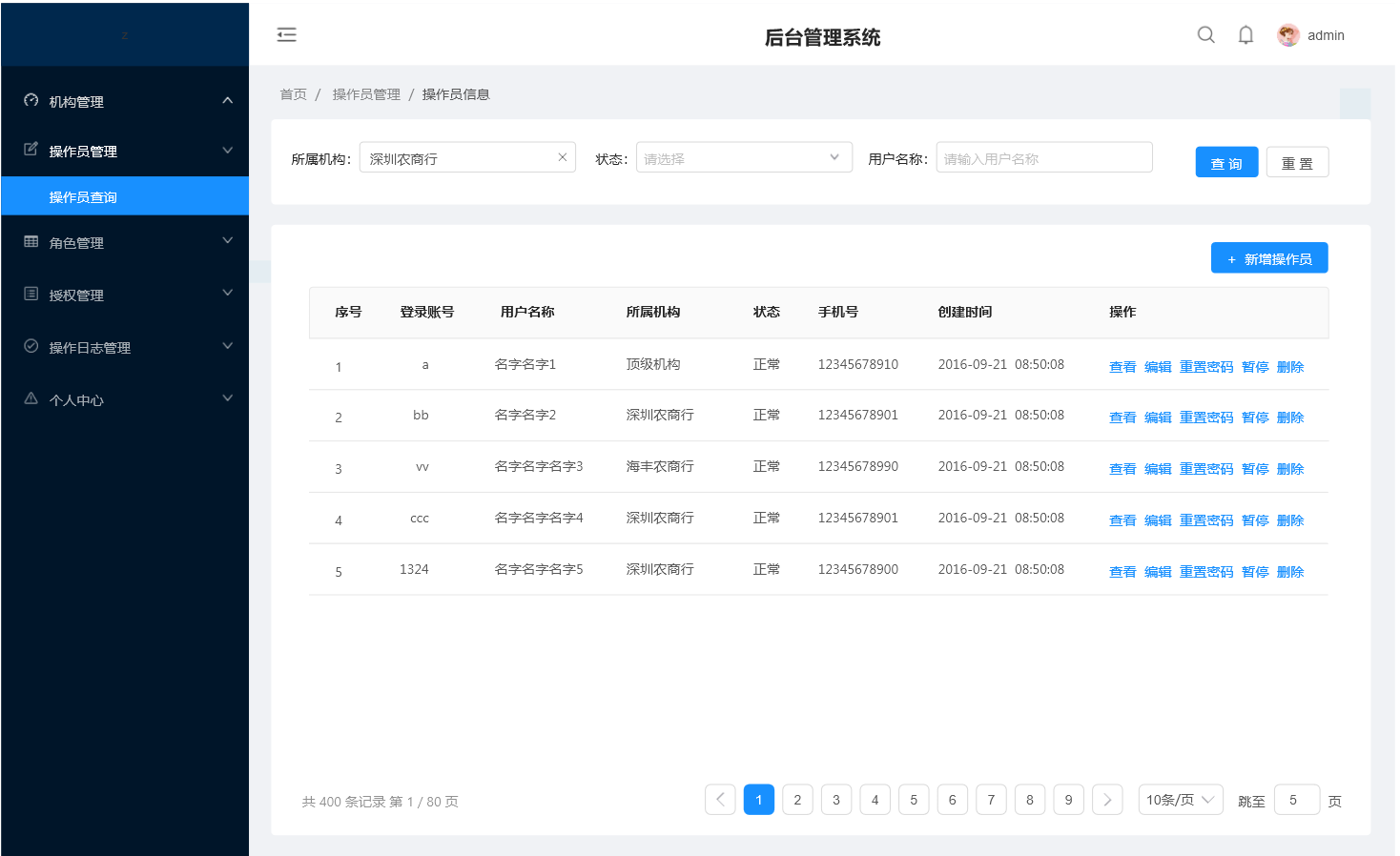Click the 创建时间 column header
Viewport: 1400px width, 856px height.
pyautogui.click(x=965, y=312)
